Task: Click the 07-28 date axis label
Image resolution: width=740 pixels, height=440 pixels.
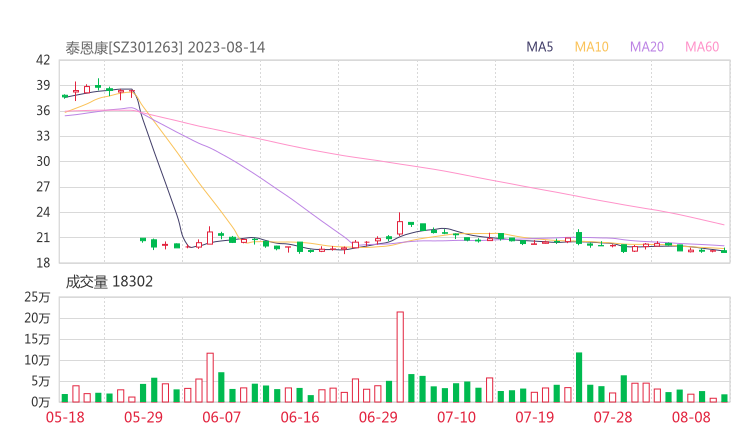Action: click(x=613, y=417)
